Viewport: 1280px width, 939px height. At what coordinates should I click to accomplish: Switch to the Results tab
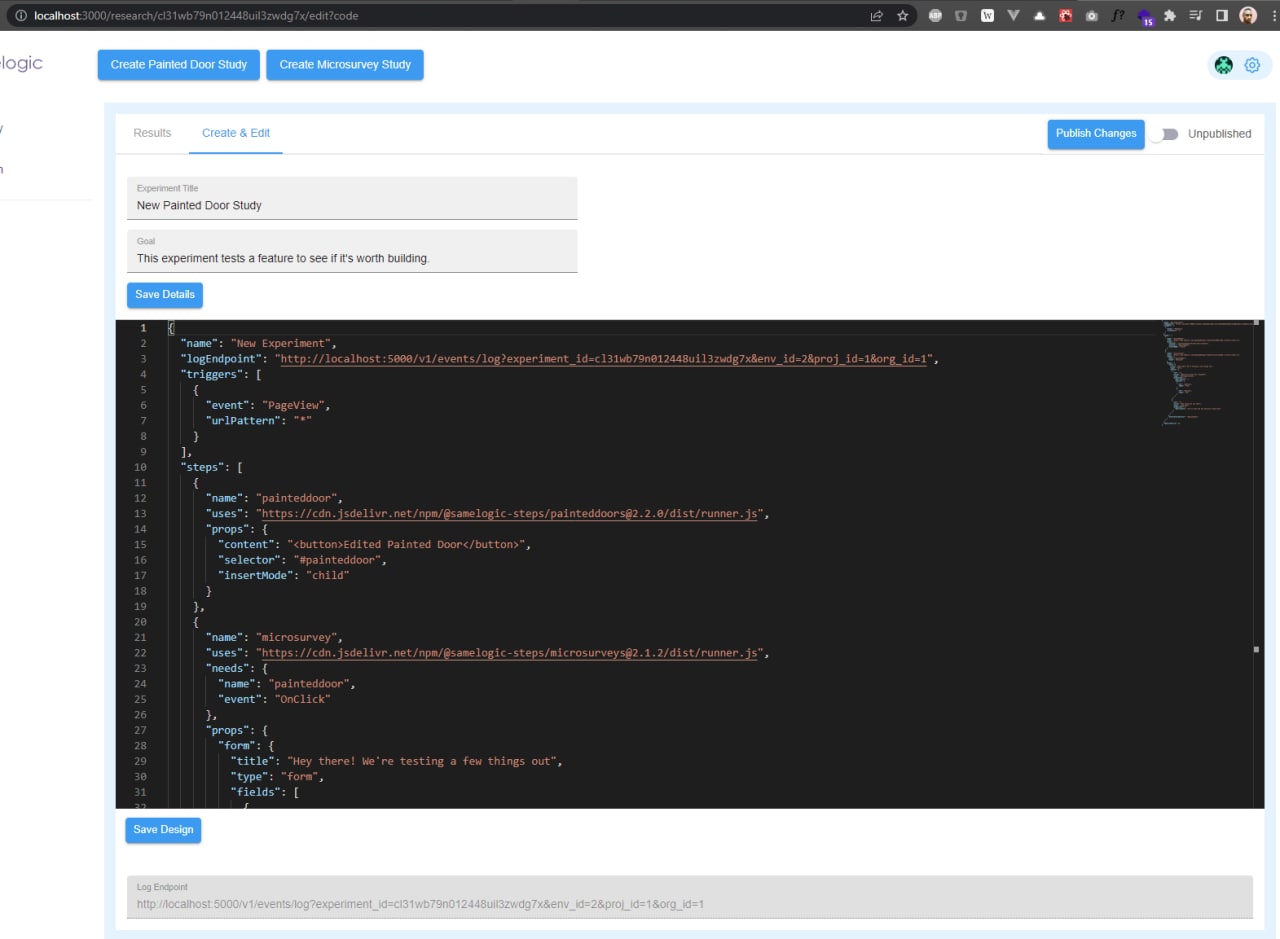point(152,133)
